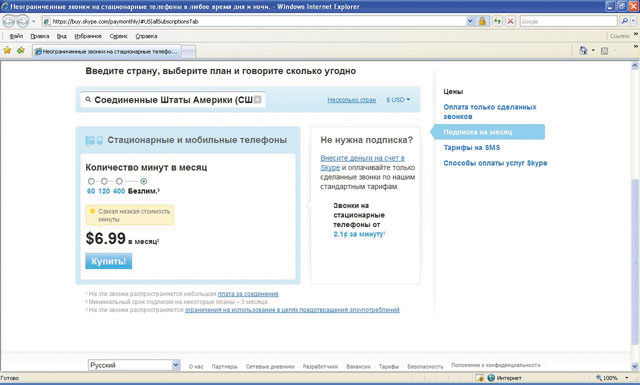Click Положение о конфиденциальности footer link
The height and width of the screenshot is (385, 640).
496,365
